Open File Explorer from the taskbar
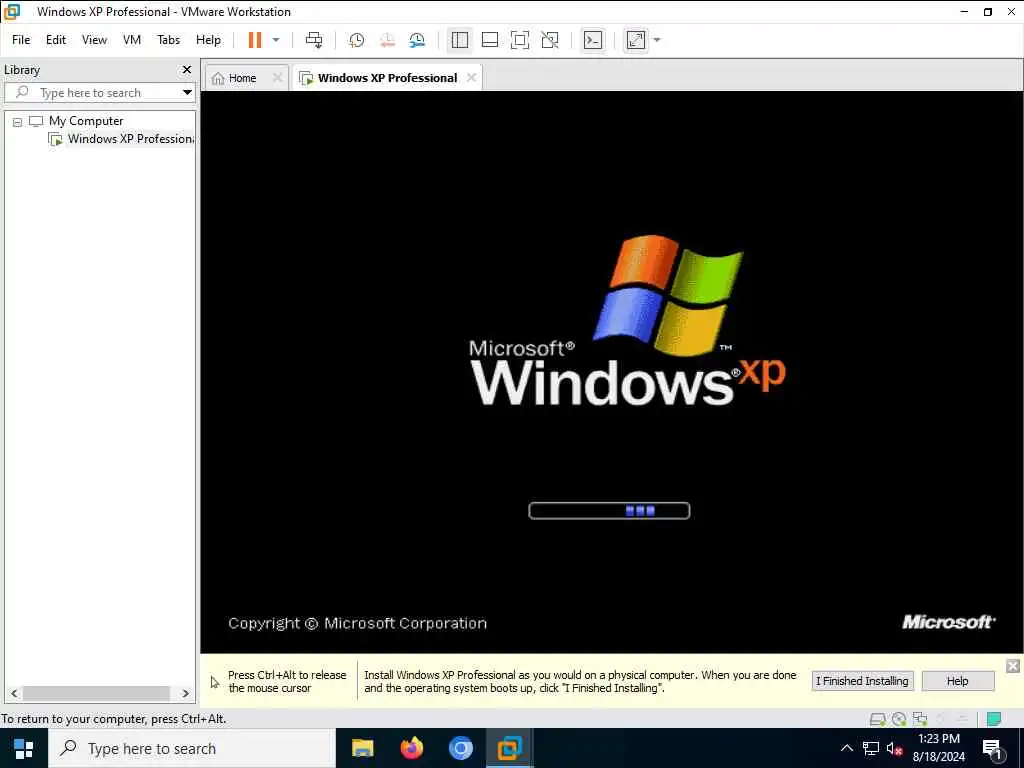Image resolution: width=1024 pixels, height=768 pixels. pyautogui.click(x=362, y=748)
